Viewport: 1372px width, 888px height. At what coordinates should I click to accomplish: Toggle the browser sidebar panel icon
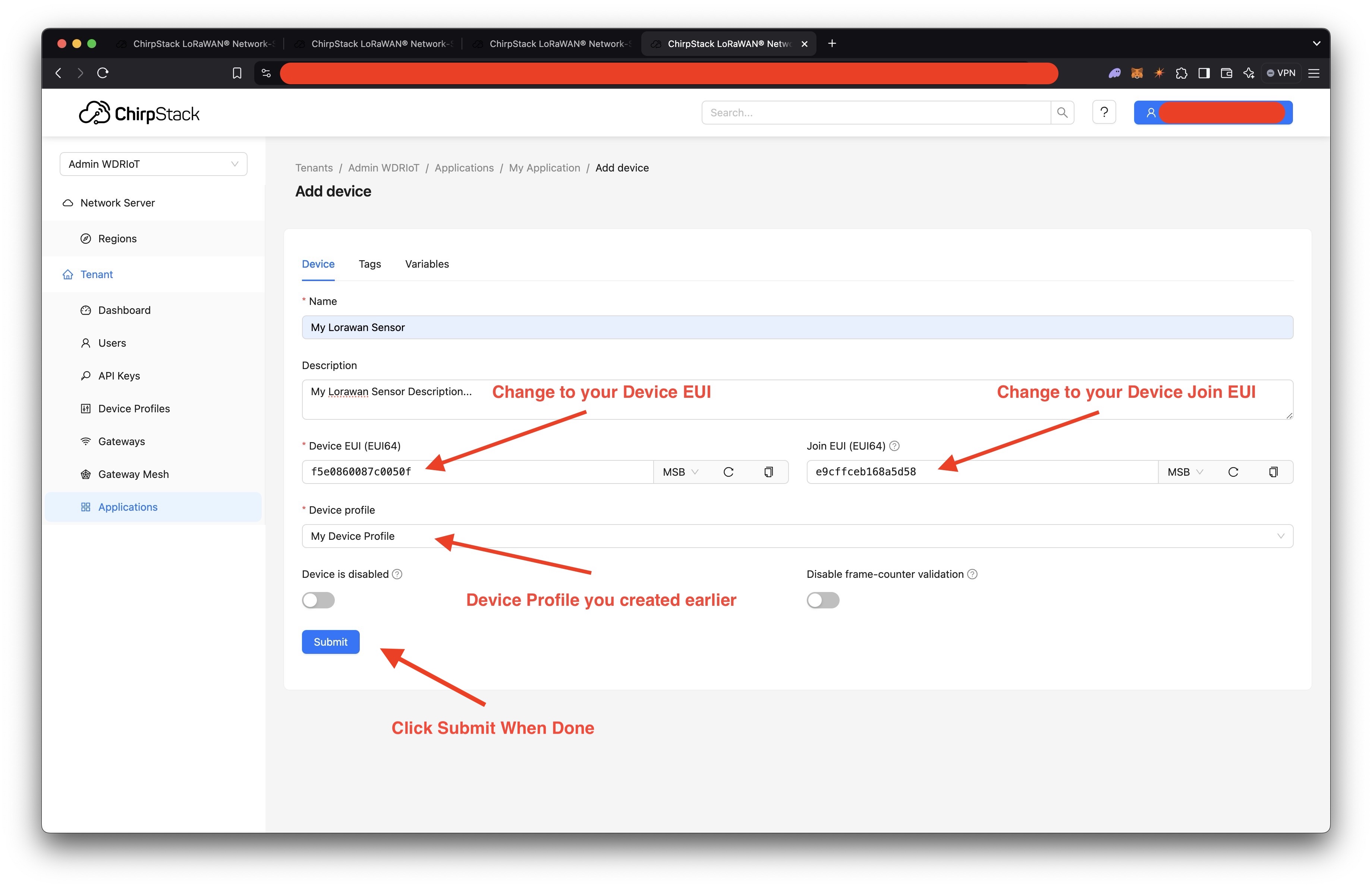point(1204,73)
